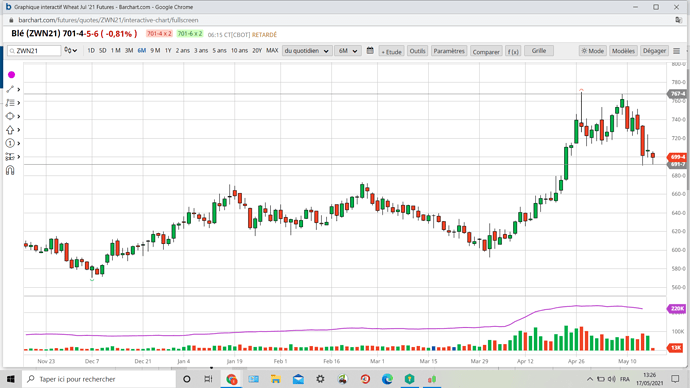Expand the arrow marker options chevron
Image resolution: width=690 pixels, height=388 pixels.
point(18,130)
